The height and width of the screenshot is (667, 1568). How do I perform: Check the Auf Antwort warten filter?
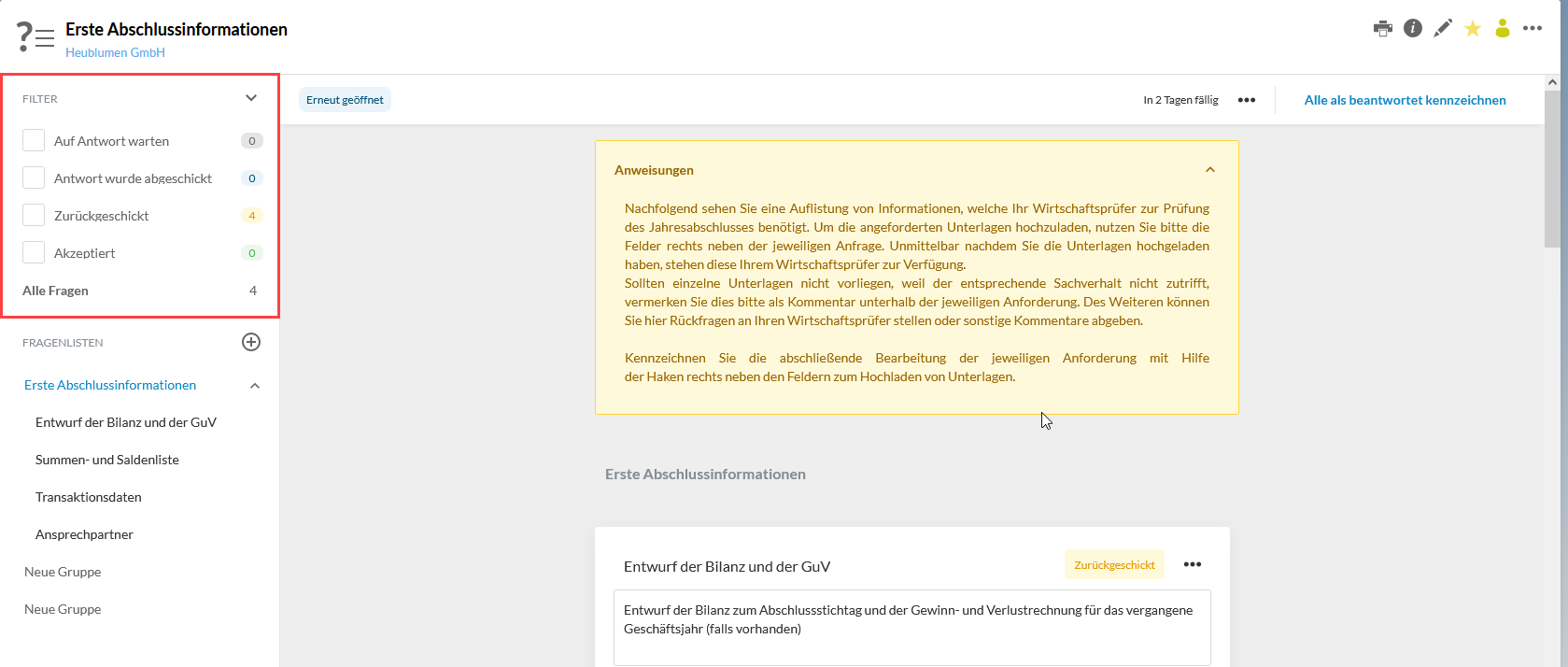coord(34,140)
